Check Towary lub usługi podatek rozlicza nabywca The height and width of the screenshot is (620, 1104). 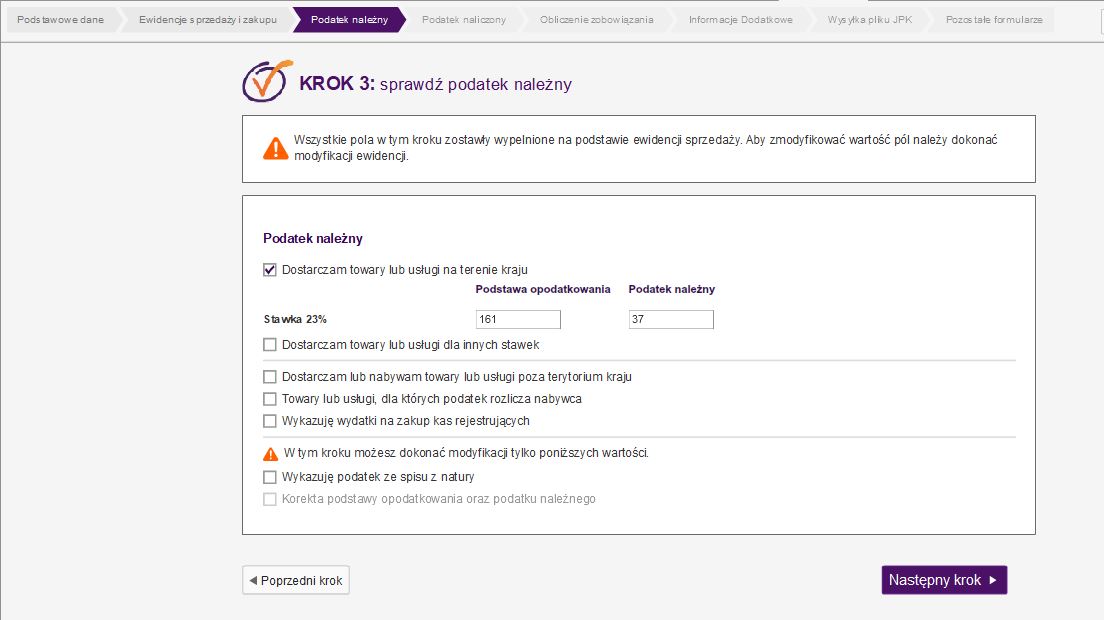tap(270, 399)
